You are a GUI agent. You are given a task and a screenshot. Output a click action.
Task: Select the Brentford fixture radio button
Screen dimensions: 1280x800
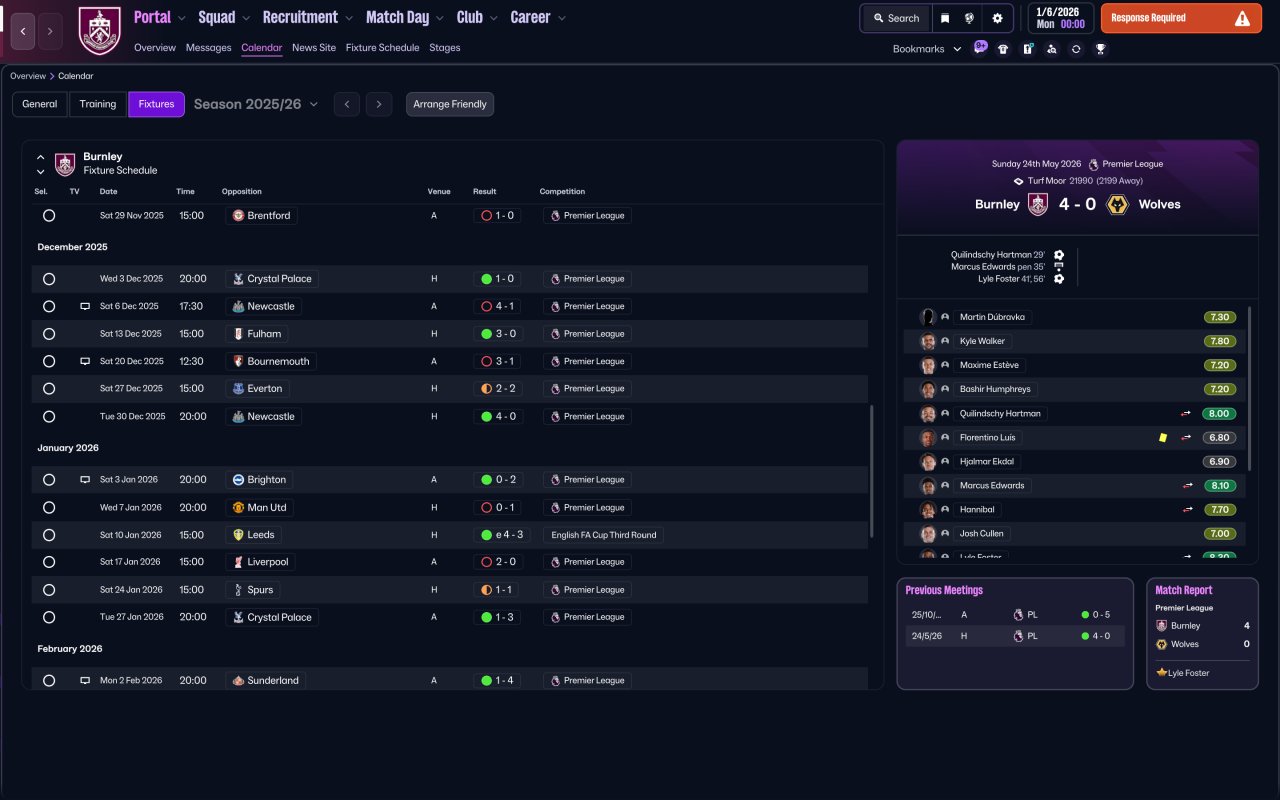[x=49, y=215]
